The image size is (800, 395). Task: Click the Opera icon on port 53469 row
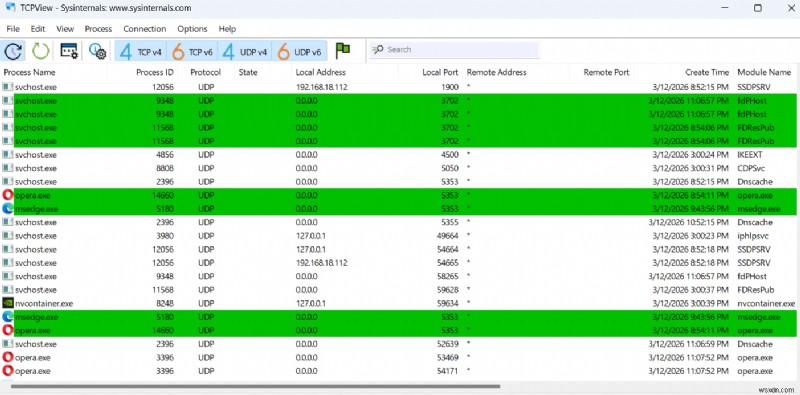click(8, 357)
